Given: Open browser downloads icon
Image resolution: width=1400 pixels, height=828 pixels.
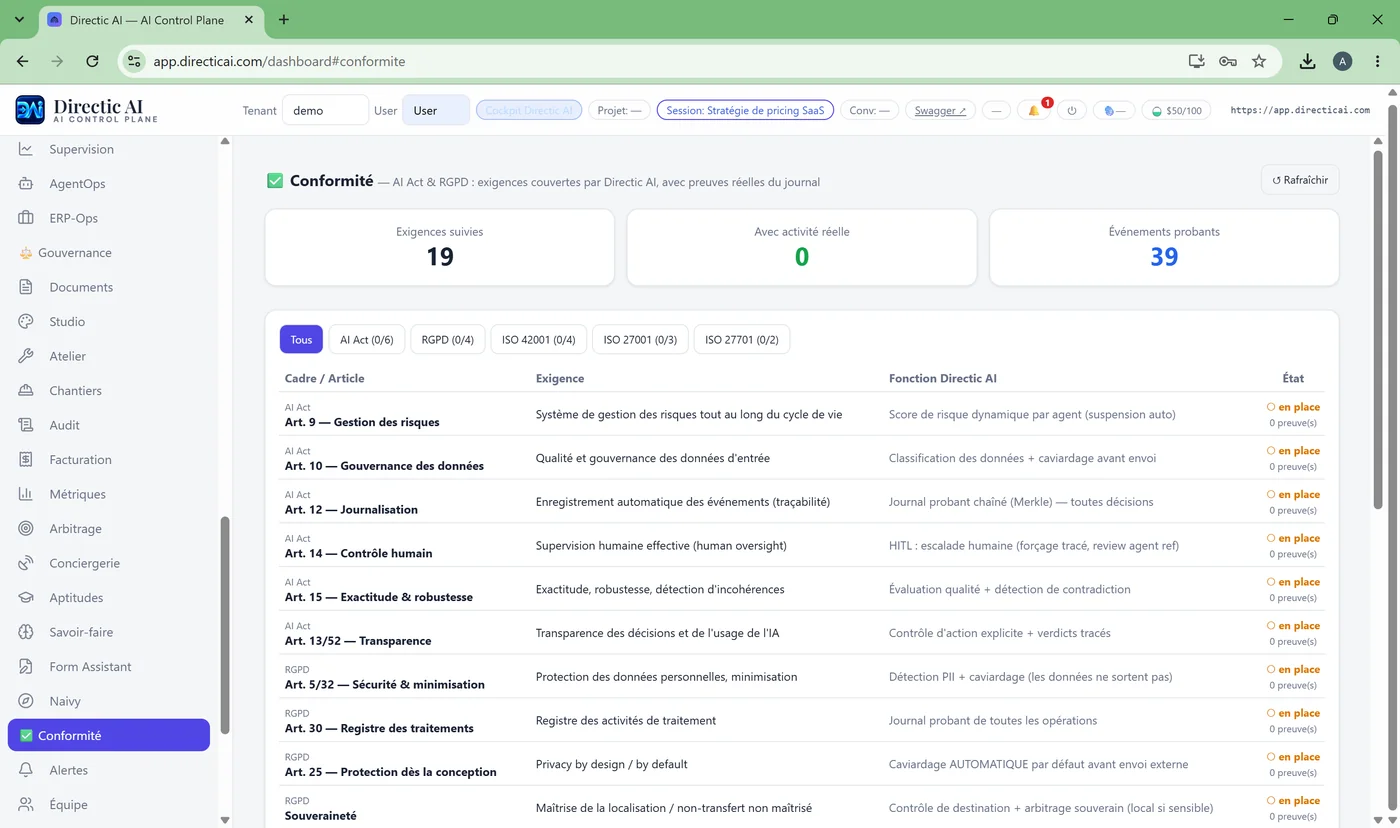Looking at the screenshot, I should pyautogui.click(x=1307, y=61).
